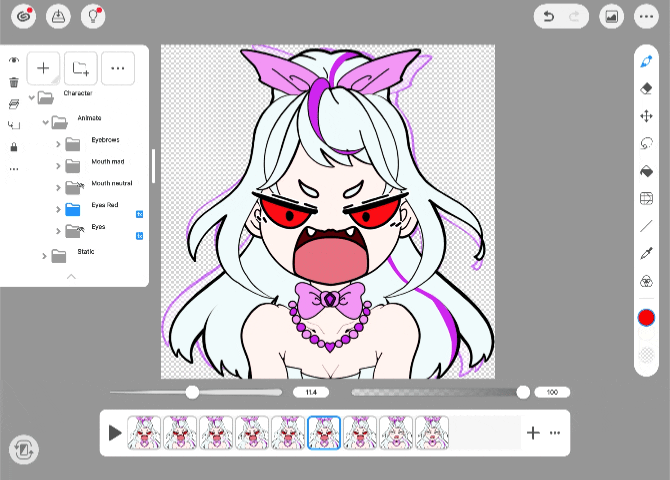Select the Fill bucket tool
The width and height of the screenshot is (670, 480).
coord(646,171)
